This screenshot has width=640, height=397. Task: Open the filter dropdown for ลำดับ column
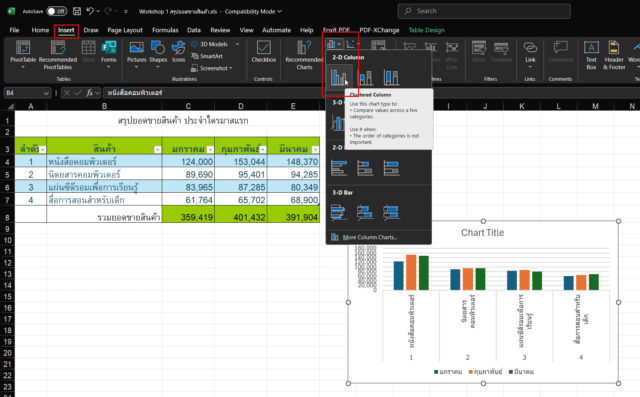coord(42,150)
